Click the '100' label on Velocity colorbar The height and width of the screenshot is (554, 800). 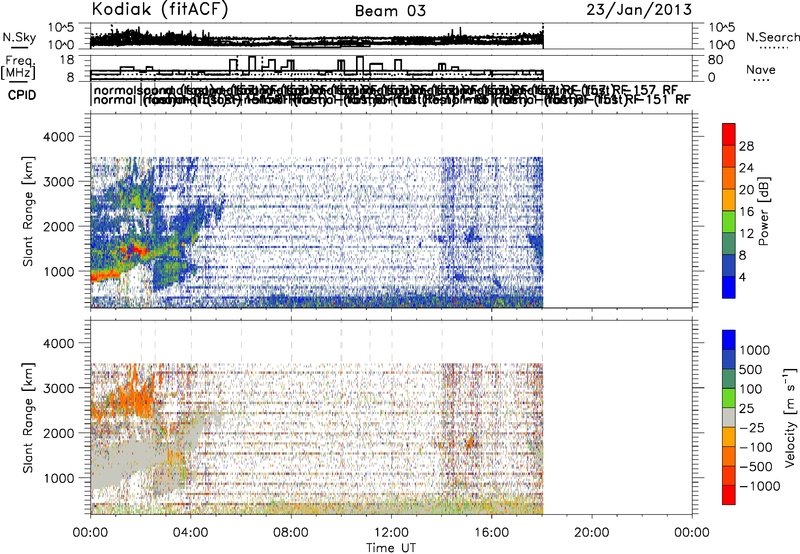pyautogui.click(x=751, y=389)
